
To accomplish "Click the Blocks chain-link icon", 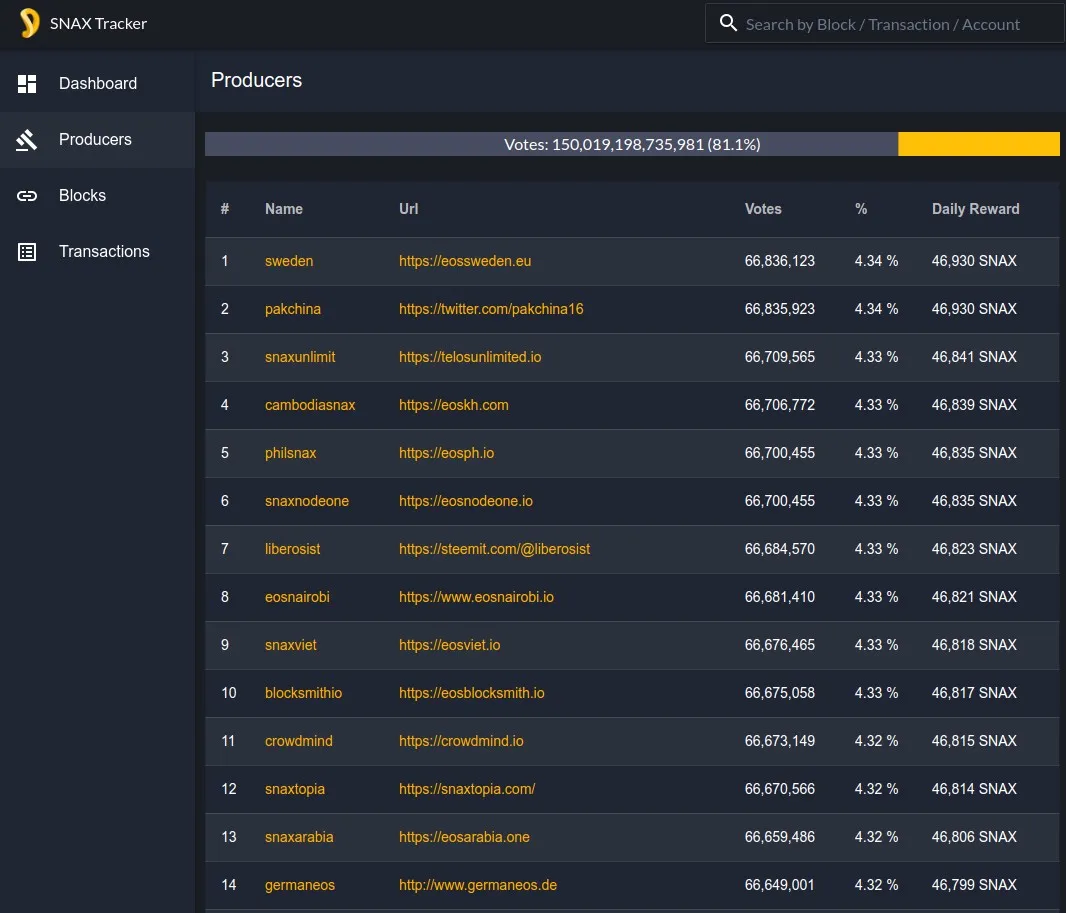I will pos(27,196).
